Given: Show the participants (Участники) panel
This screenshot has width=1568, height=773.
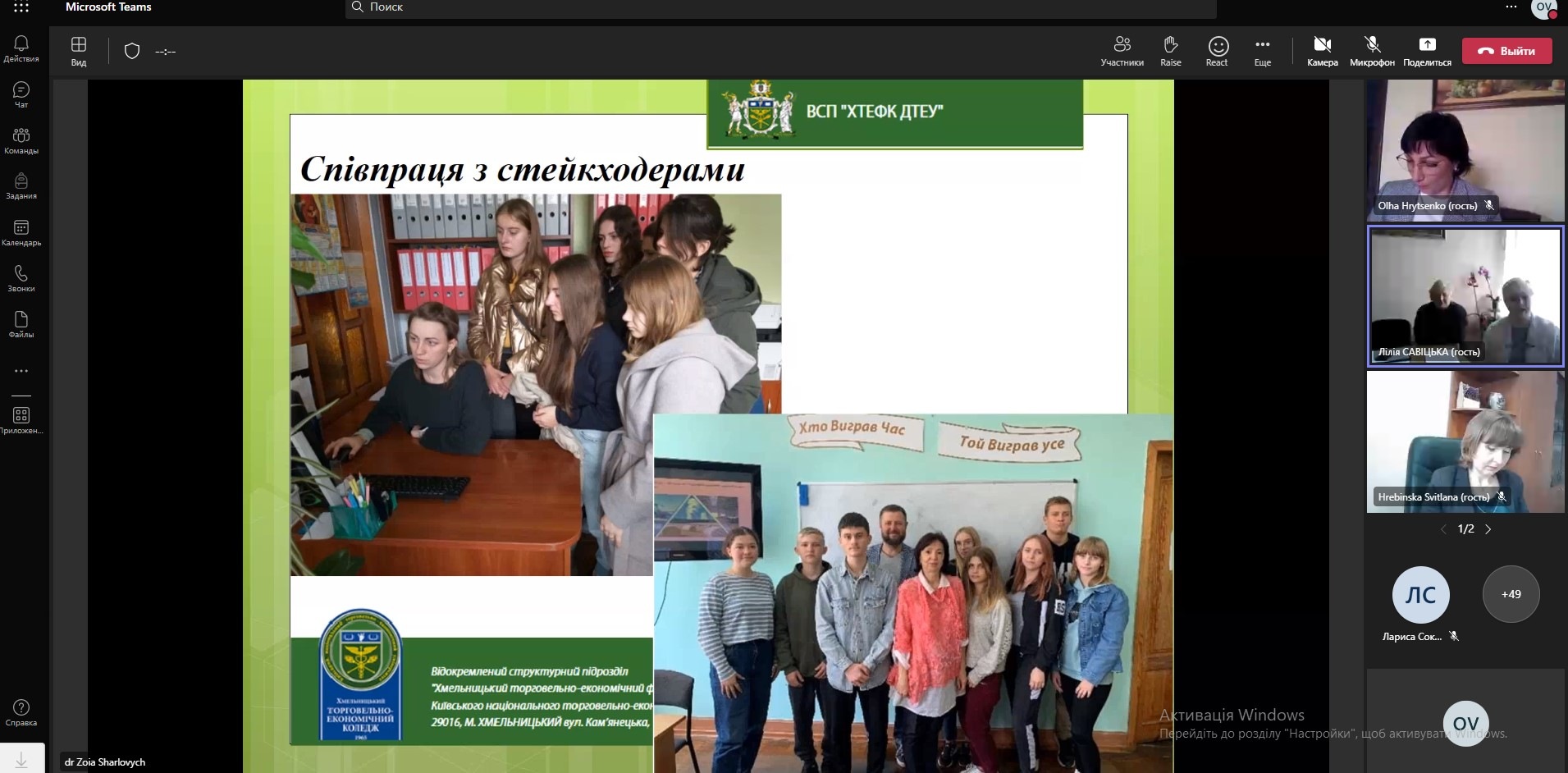Looking at the screenshot, I should pyautogui.click(x=1122, y=51).
